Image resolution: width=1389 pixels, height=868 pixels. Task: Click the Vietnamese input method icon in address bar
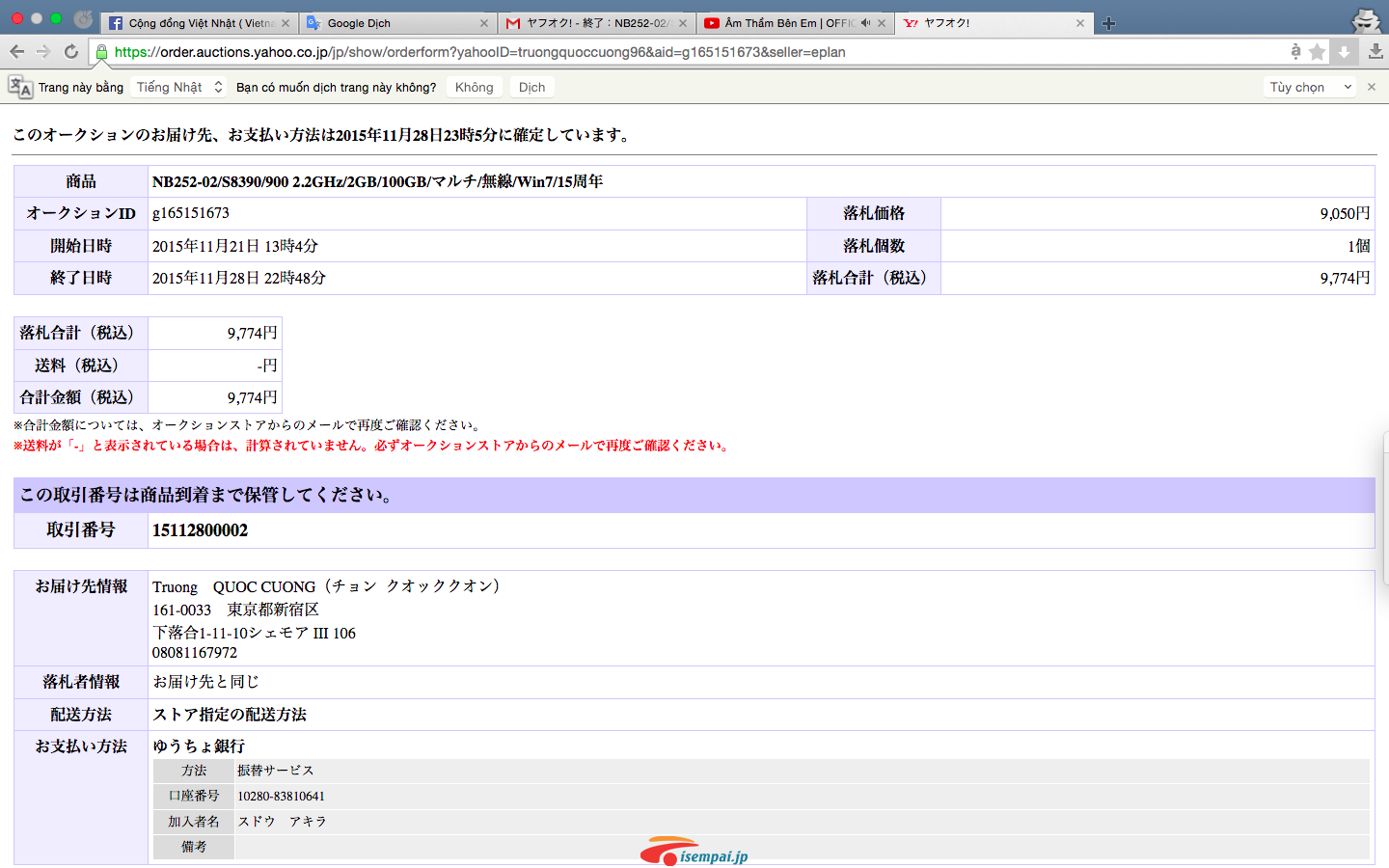(1295, 52)
